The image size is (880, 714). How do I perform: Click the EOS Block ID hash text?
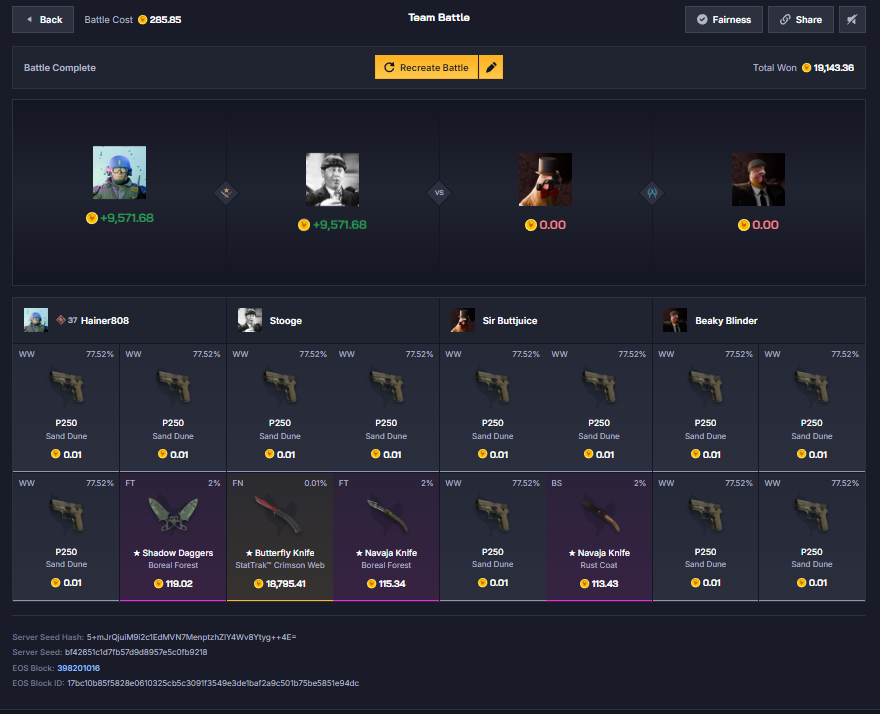(x=213, y=683)
